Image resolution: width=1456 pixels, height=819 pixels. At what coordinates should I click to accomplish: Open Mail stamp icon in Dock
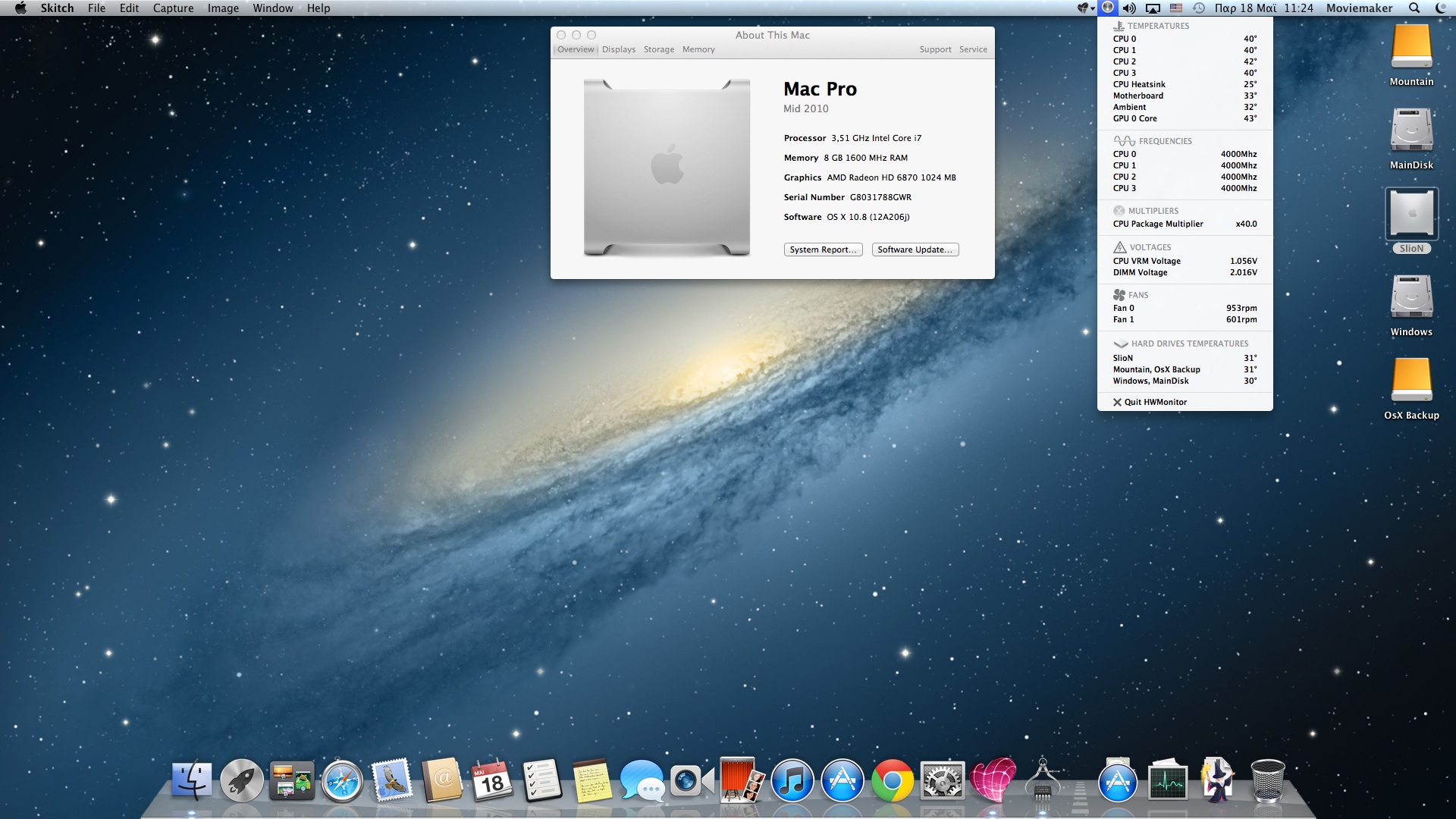(x=392, y=780)
